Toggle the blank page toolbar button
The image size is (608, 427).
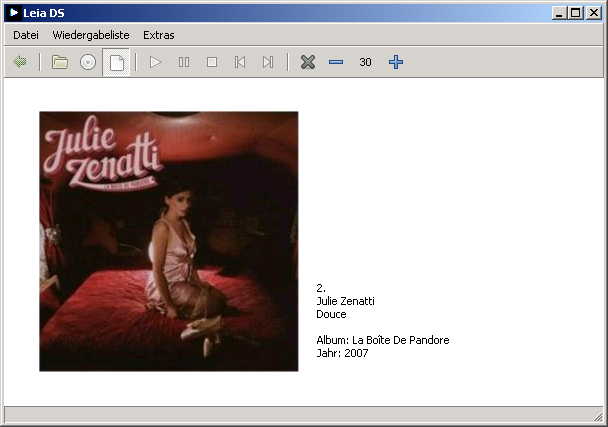point(117,62)
